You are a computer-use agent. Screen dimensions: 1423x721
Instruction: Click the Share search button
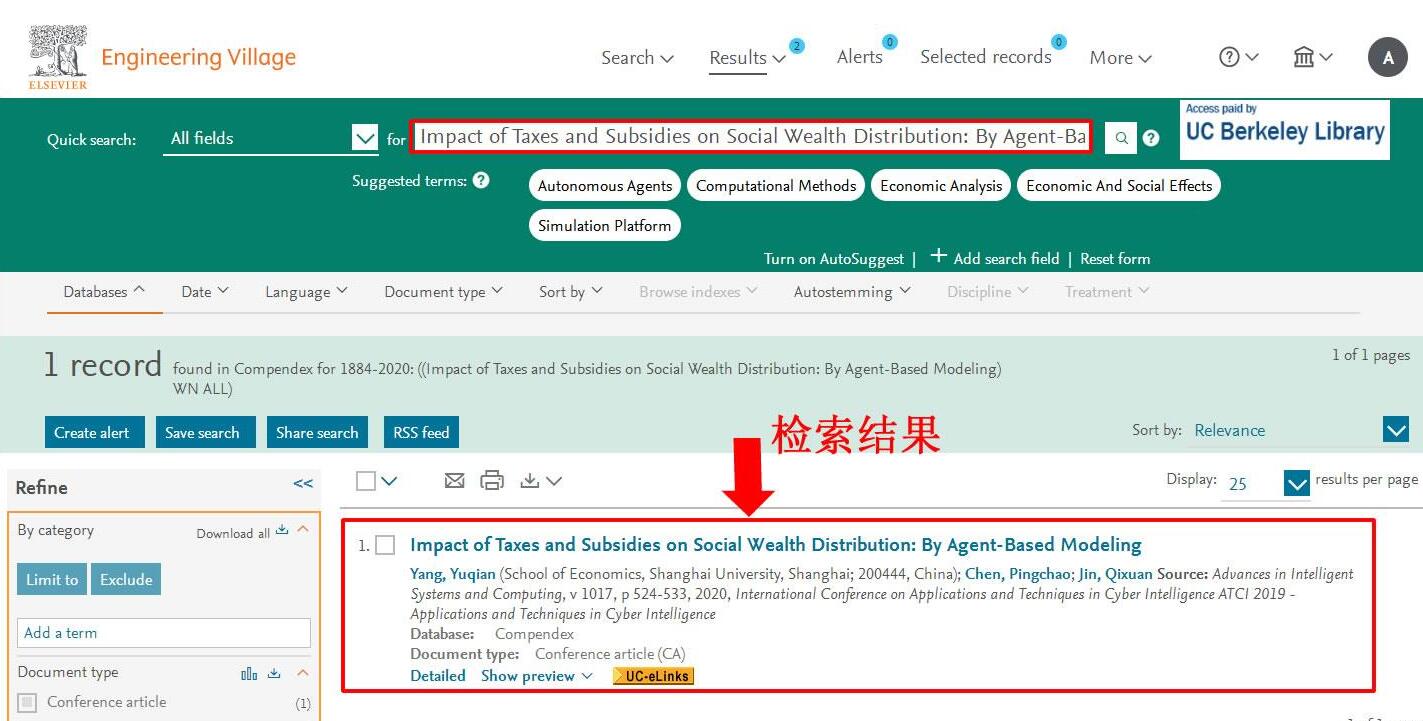317,432
